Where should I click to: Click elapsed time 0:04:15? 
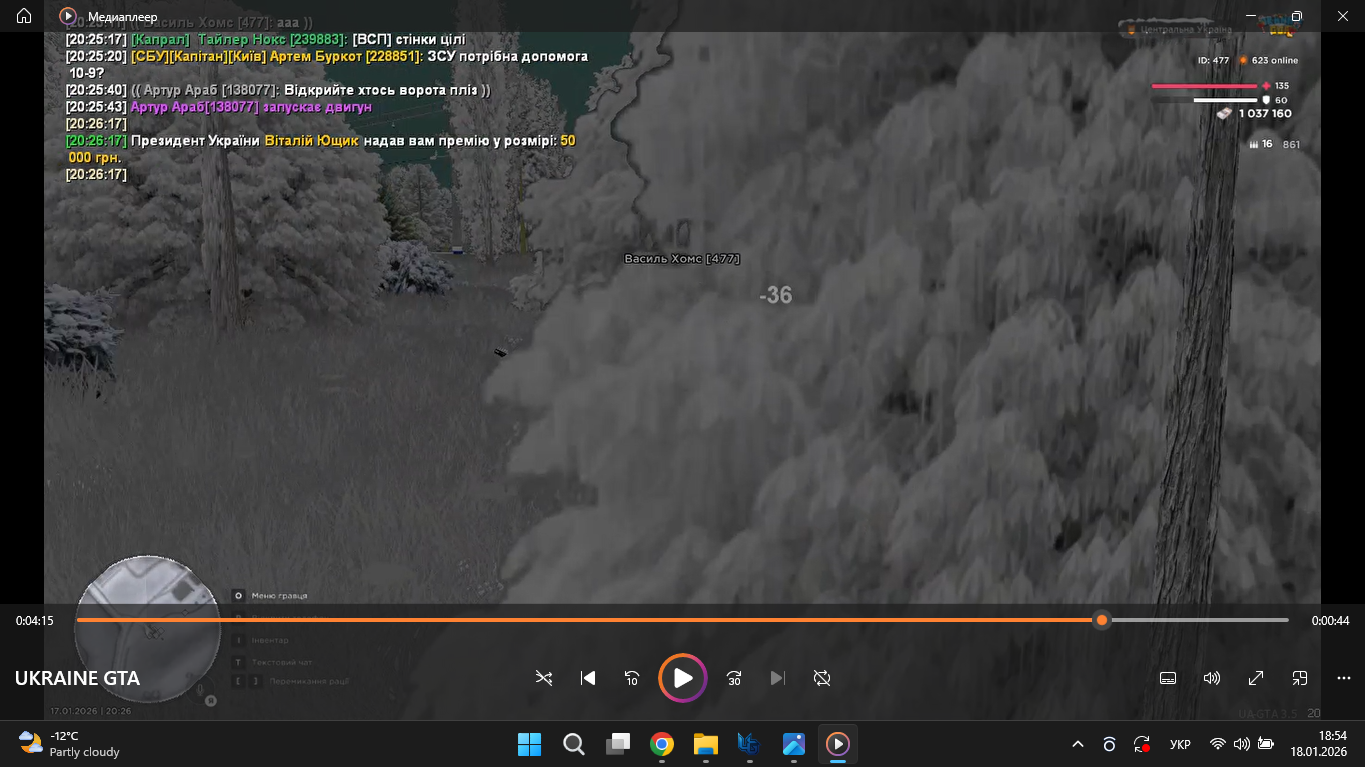pyautogui.click(x=35, y=621)
